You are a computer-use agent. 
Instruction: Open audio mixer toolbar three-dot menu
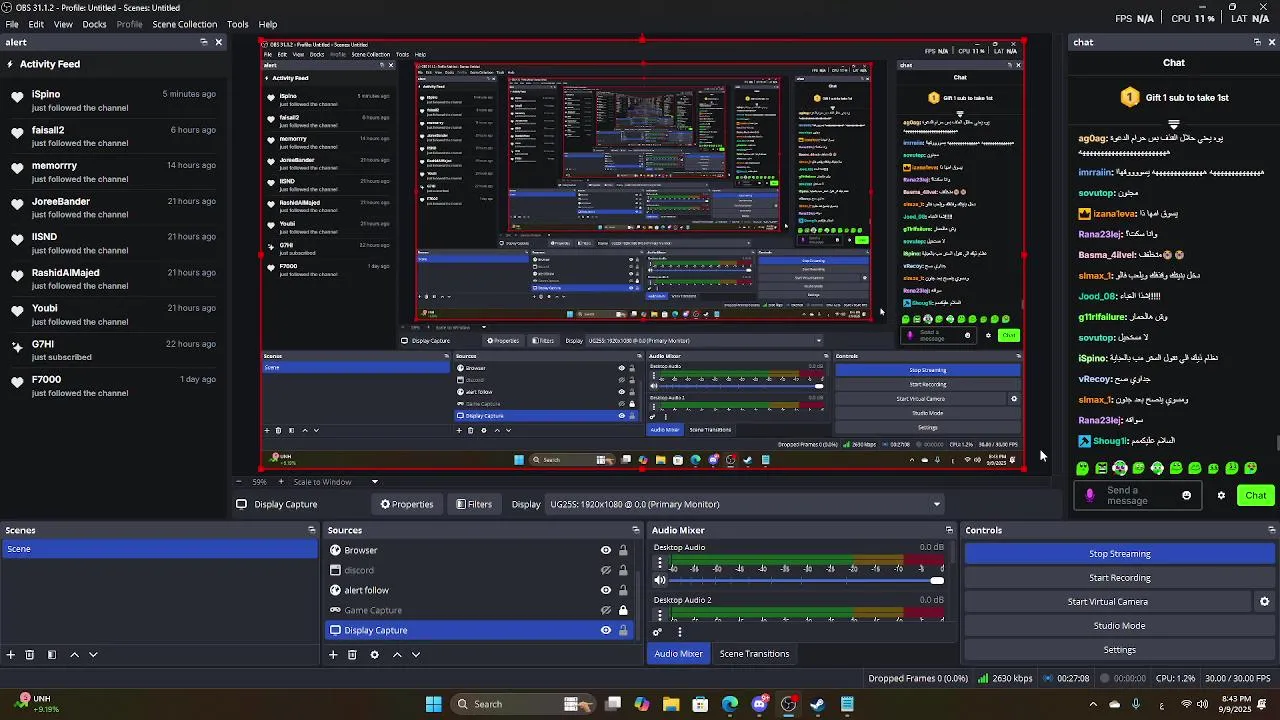(680, 632)
